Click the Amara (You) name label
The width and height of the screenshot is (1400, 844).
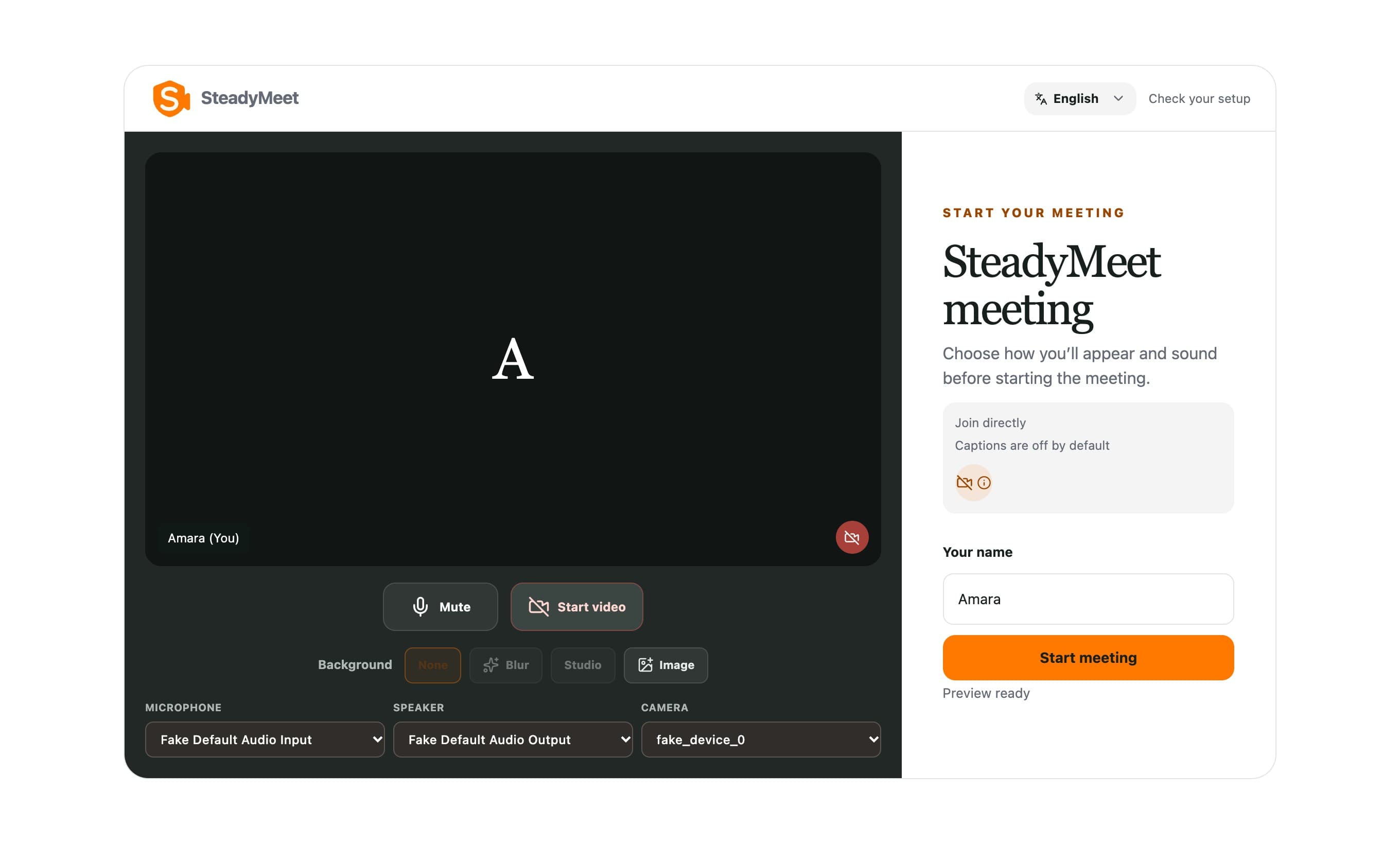point(203,538)
